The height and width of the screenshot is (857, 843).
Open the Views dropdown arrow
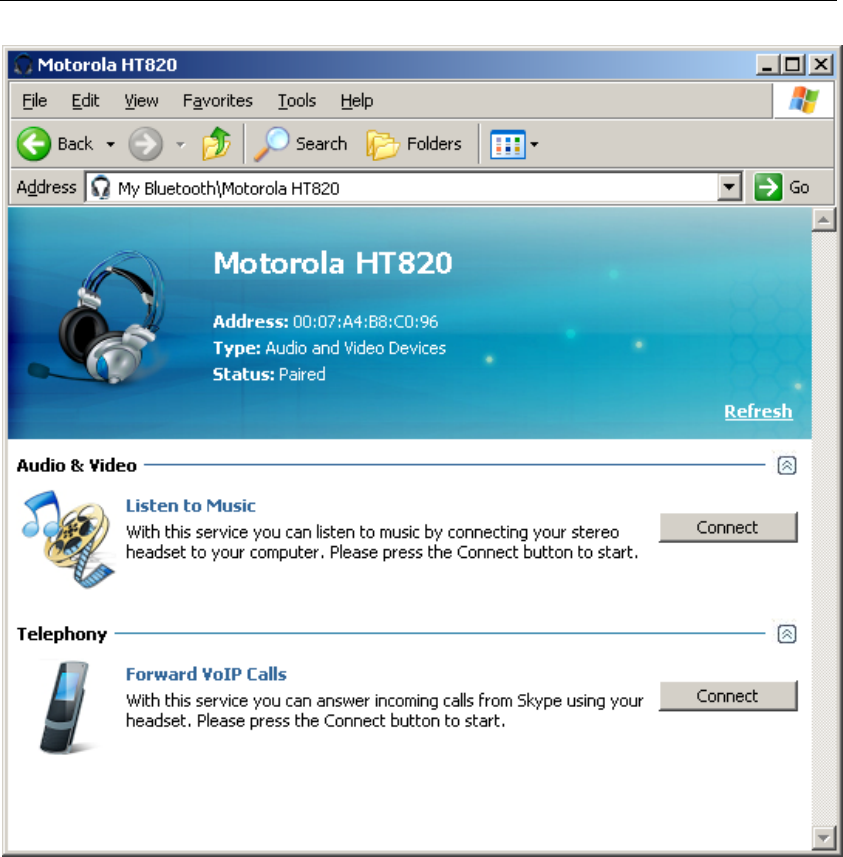click(x=534, y=144)
